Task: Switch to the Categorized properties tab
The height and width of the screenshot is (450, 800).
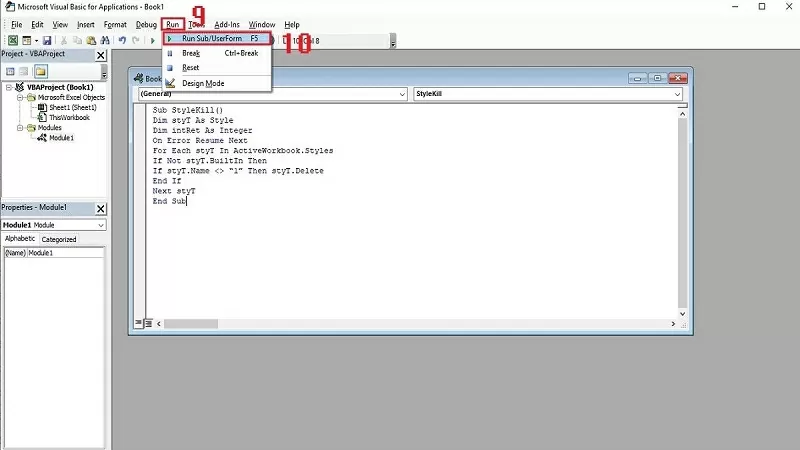Action: [59, 239]
